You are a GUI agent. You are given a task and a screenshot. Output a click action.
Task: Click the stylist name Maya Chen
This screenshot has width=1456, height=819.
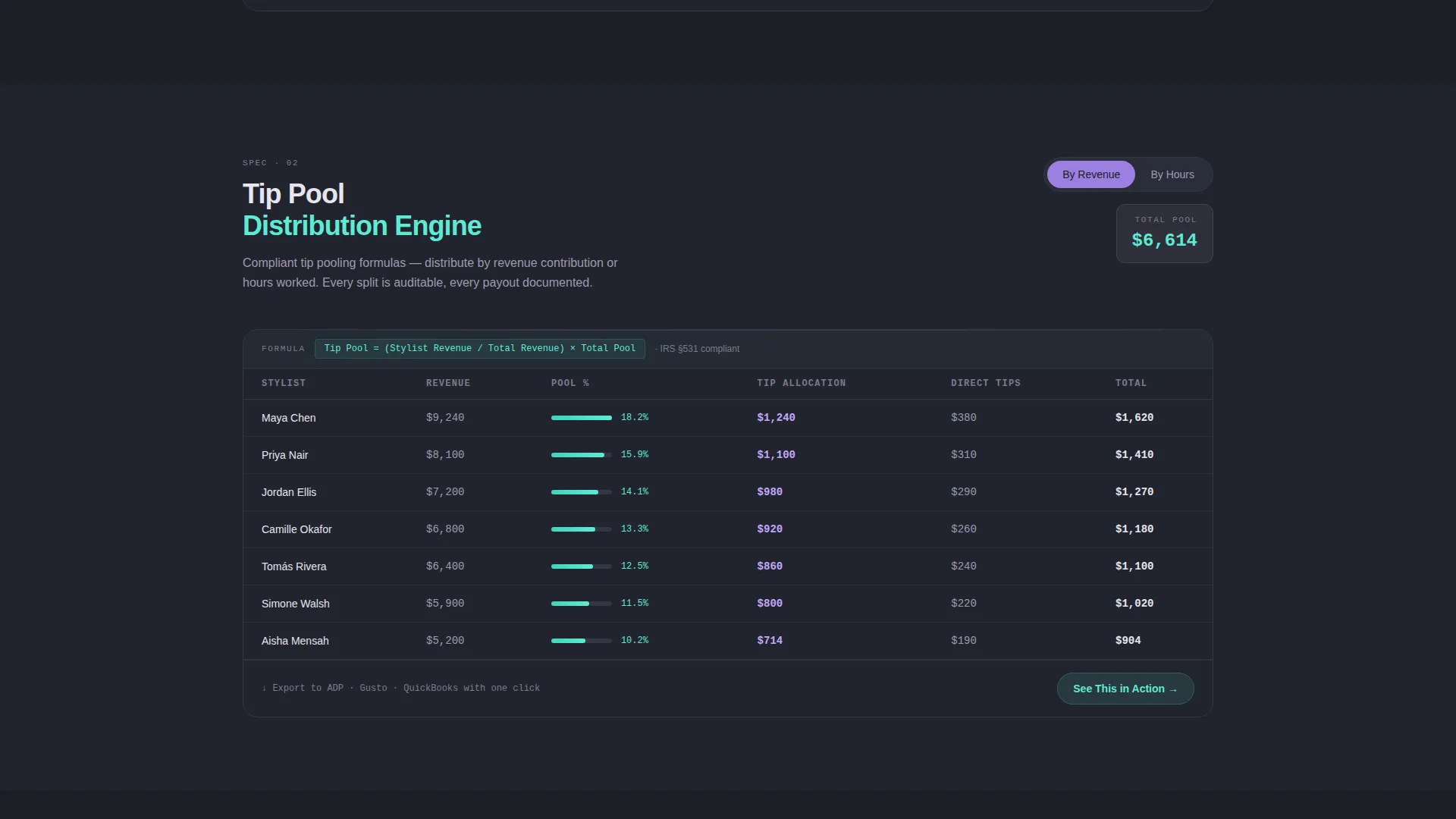[289, 418]
